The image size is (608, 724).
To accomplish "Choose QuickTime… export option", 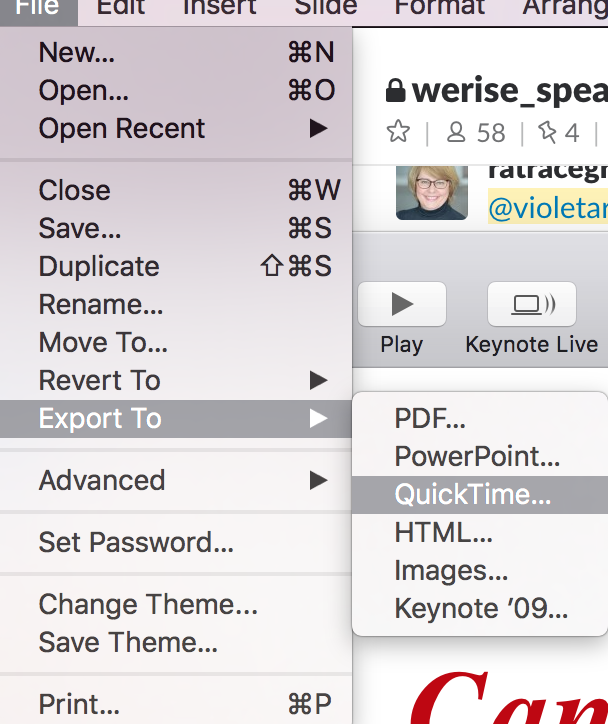I will click(x=480, y=495).
